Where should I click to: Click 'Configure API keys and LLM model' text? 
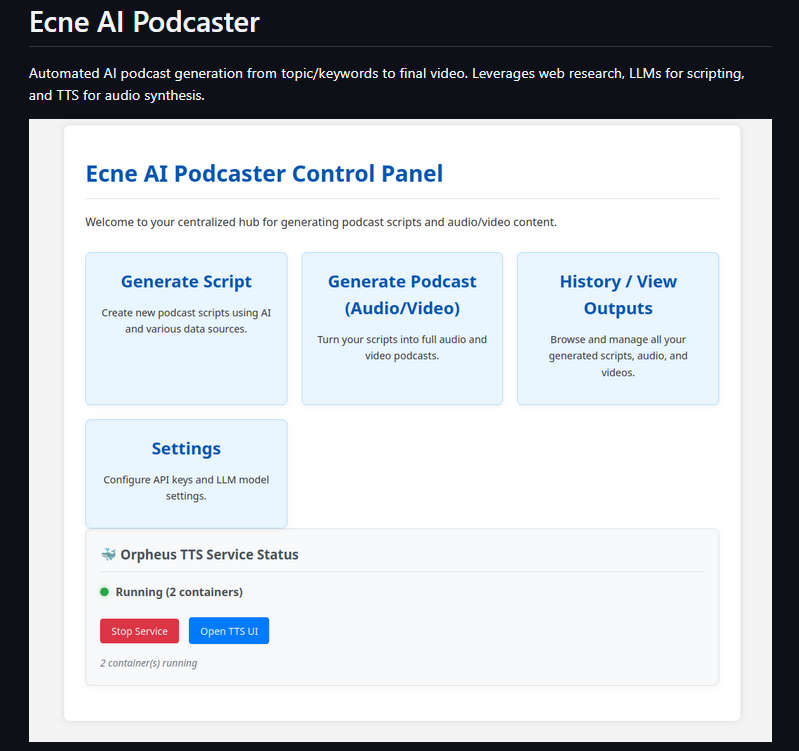point(186,488)
